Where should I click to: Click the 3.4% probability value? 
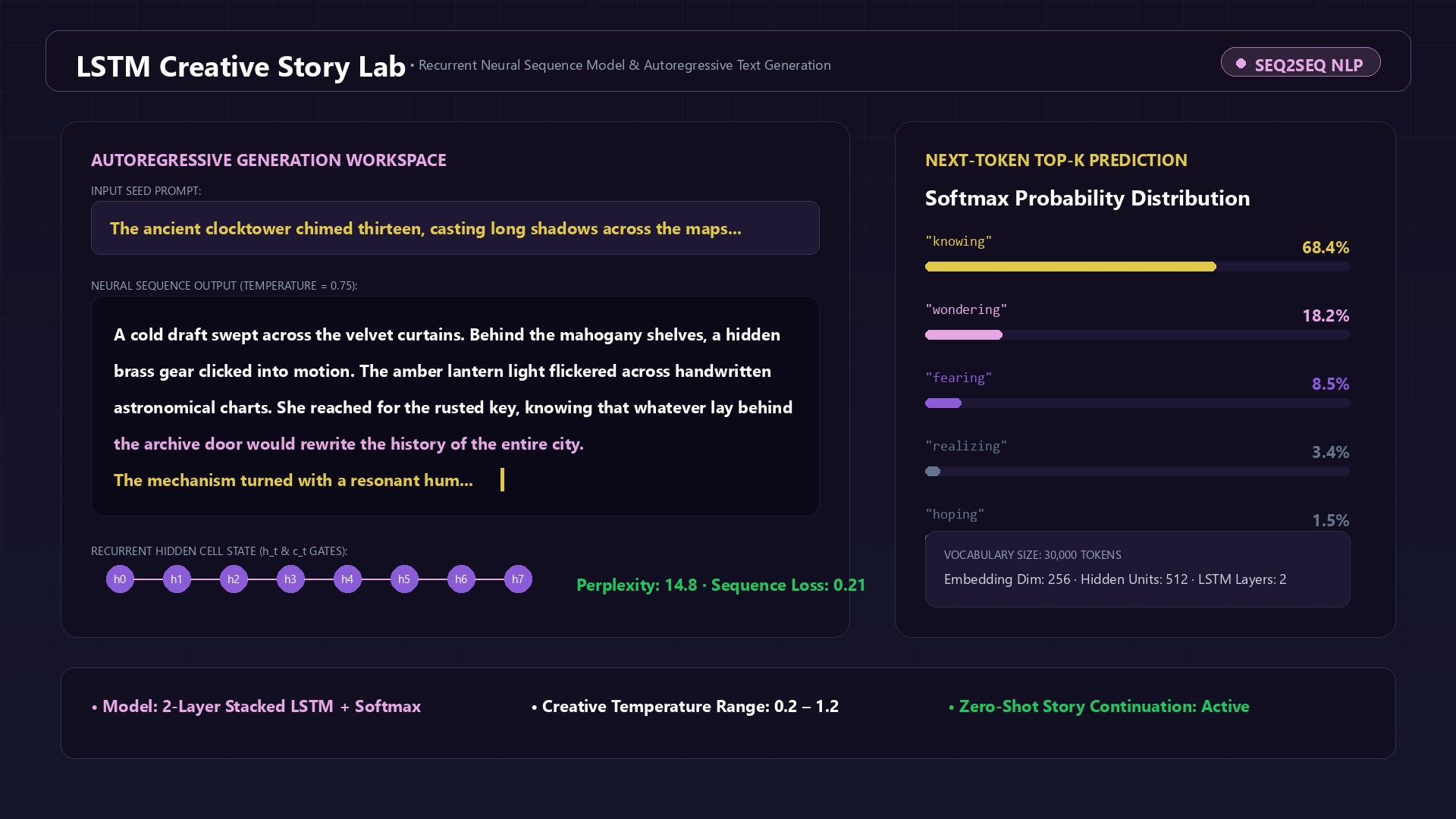click(1330, 452)
